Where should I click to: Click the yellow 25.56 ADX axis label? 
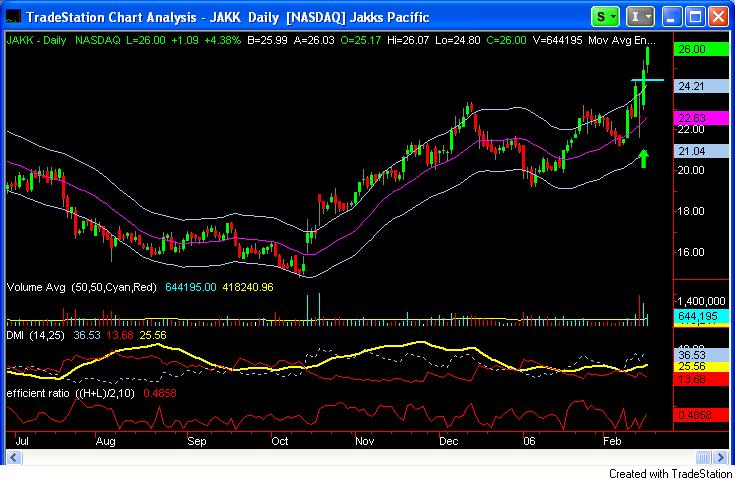click(x=701, y=367)
